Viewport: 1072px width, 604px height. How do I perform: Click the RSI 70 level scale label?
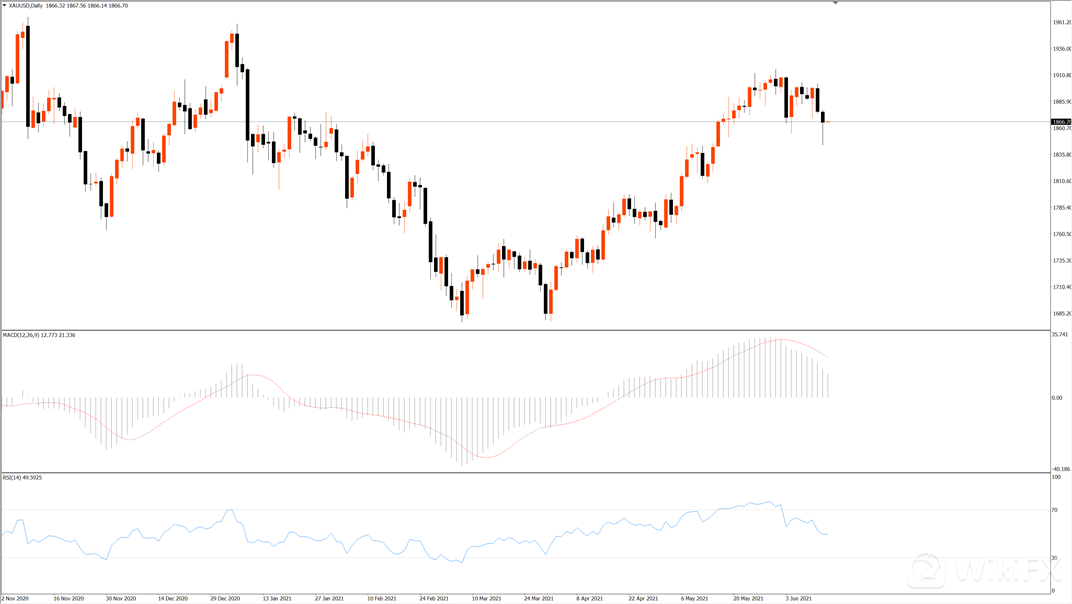[1055, 510]
